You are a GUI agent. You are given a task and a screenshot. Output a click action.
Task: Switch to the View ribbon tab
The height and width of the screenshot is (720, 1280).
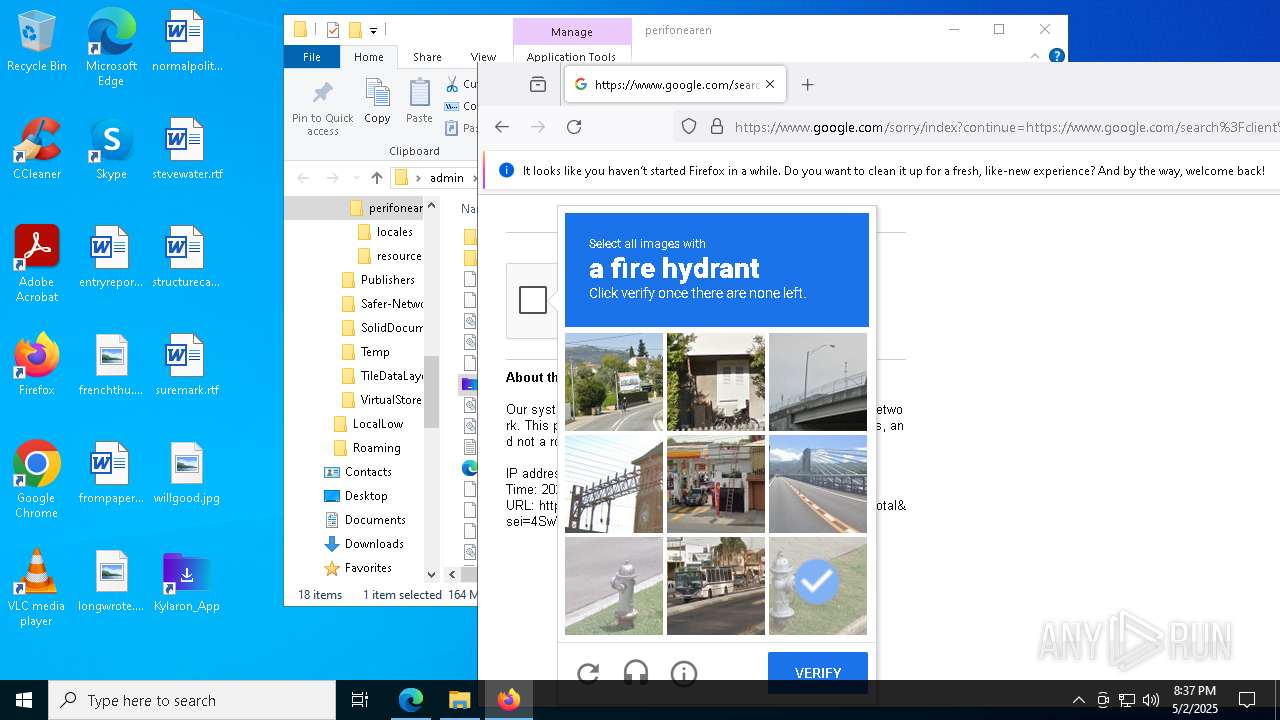483,57
